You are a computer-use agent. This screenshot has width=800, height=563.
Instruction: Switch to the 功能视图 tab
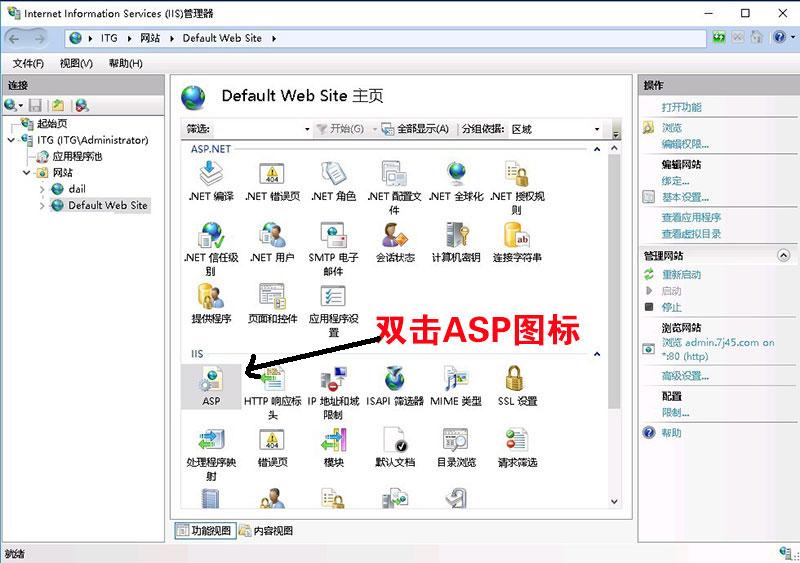(205, 531)
